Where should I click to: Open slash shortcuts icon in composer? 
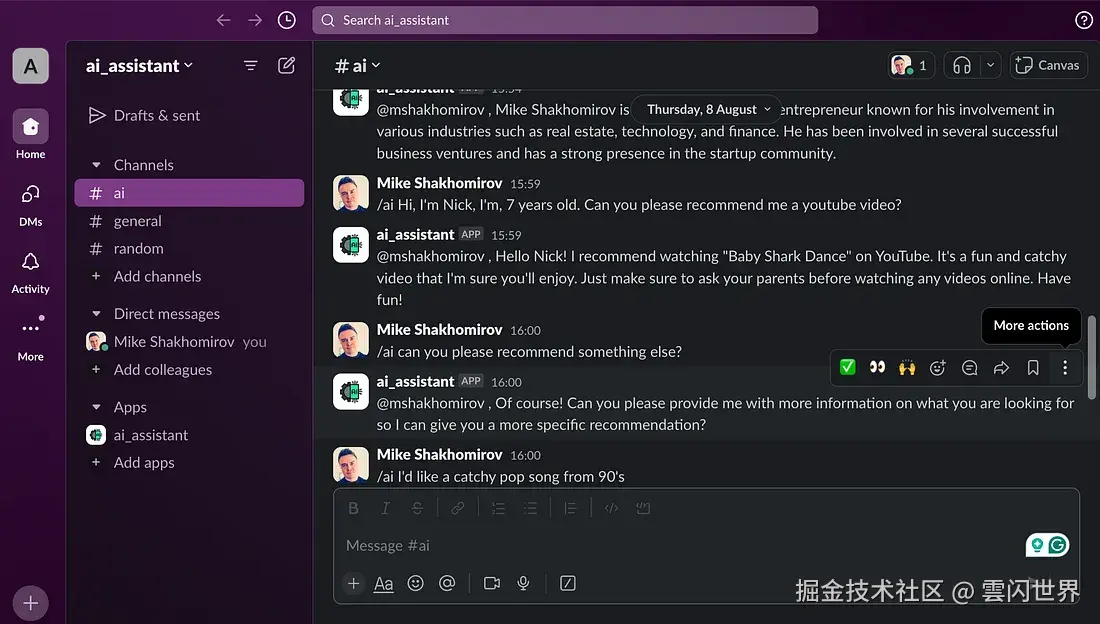pyautogui.click(x=568, y=583)
